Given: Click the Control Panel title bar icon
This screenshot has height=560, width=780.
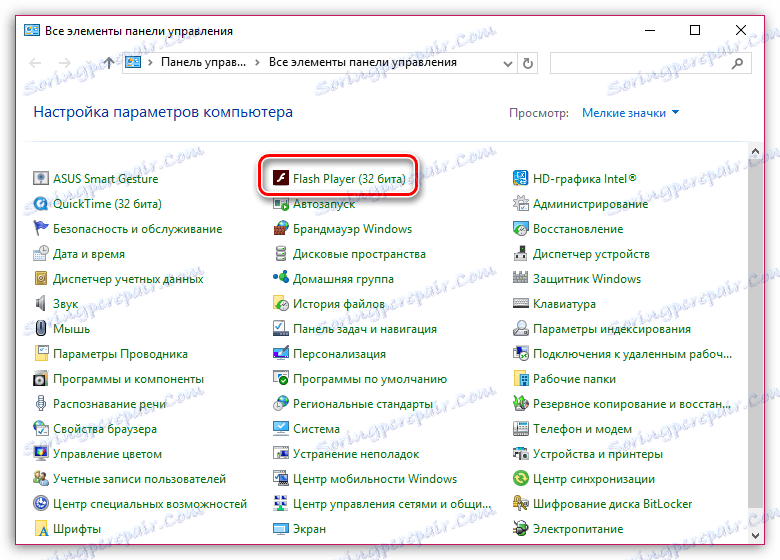Looking at the screenshot, I should 32,30.
